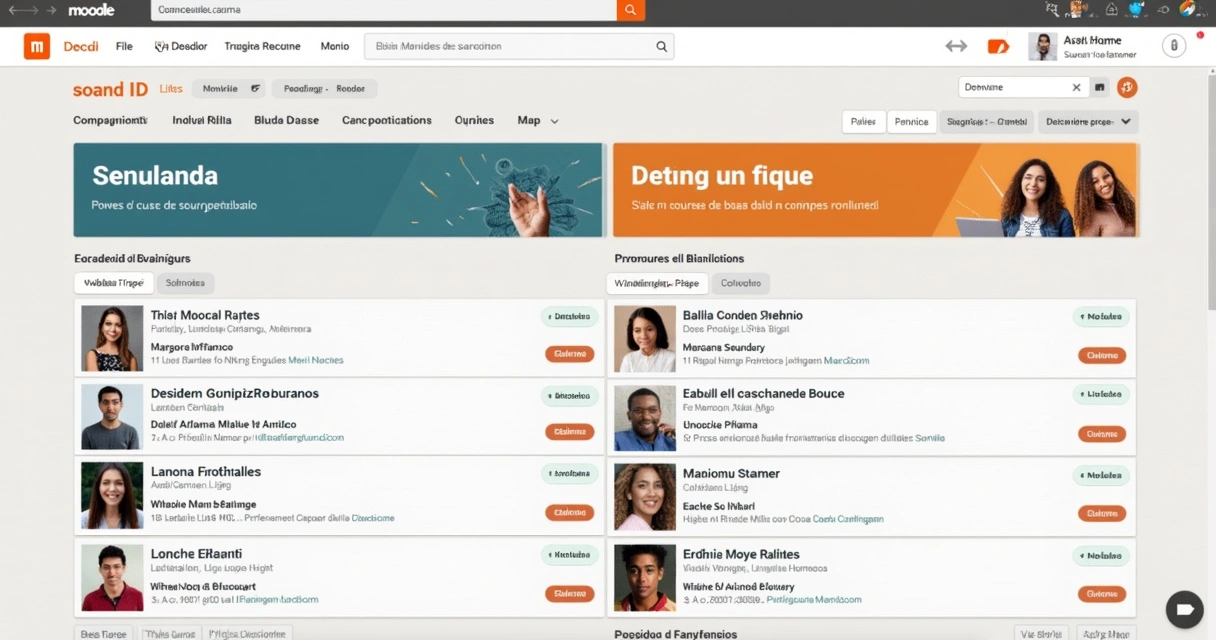Expand the Map dropdown in the navigation row
Viewport: 1216px width, 640px height.
coord(537,120)
